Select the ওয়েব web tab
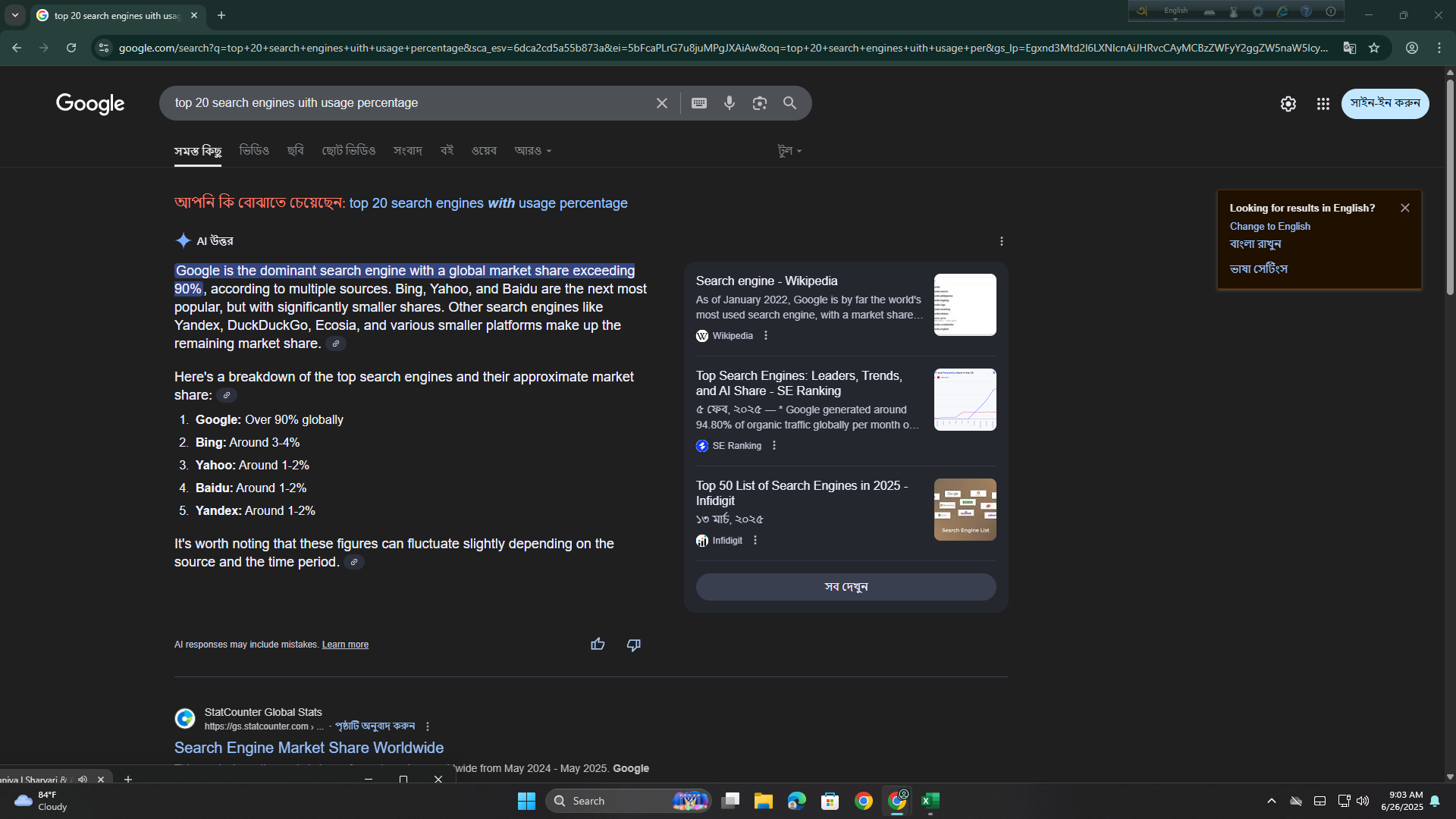Screen dimensions: 1456x819 [484, 151]
